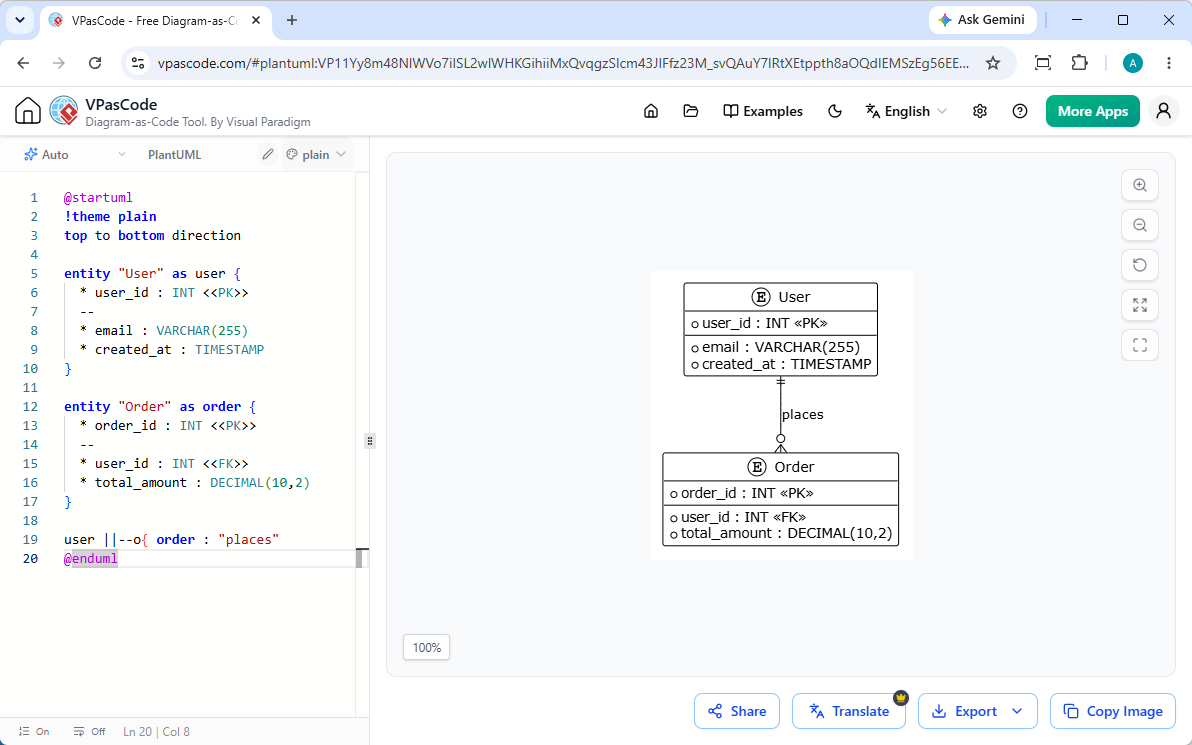The image size is (1192, 745).
Task: Click the created_at : TIMESTAMP code line
Action: pyautogui.click(x=172, y=350)
